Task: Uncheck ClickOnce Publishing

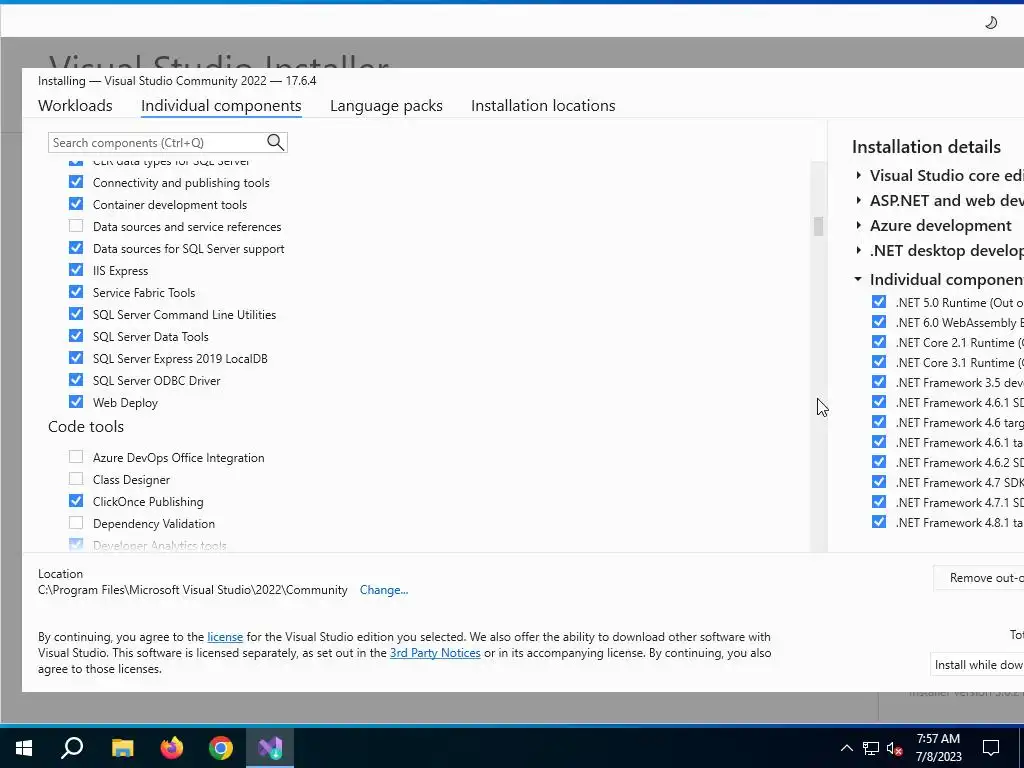Action: click(x=76, y=501)
